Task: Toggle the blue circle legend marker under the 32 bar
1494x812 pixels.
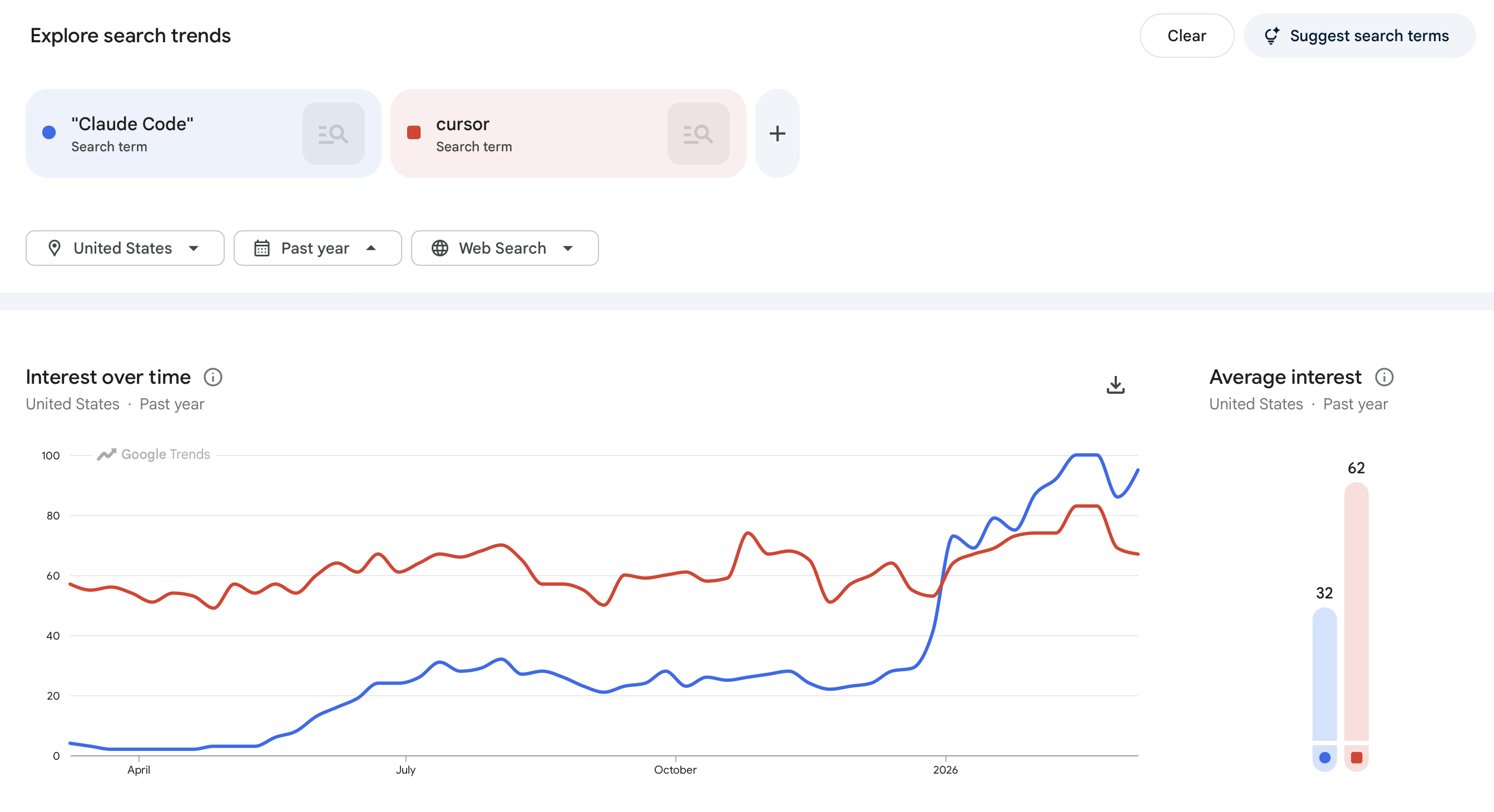Action: tap(1325, 757)
